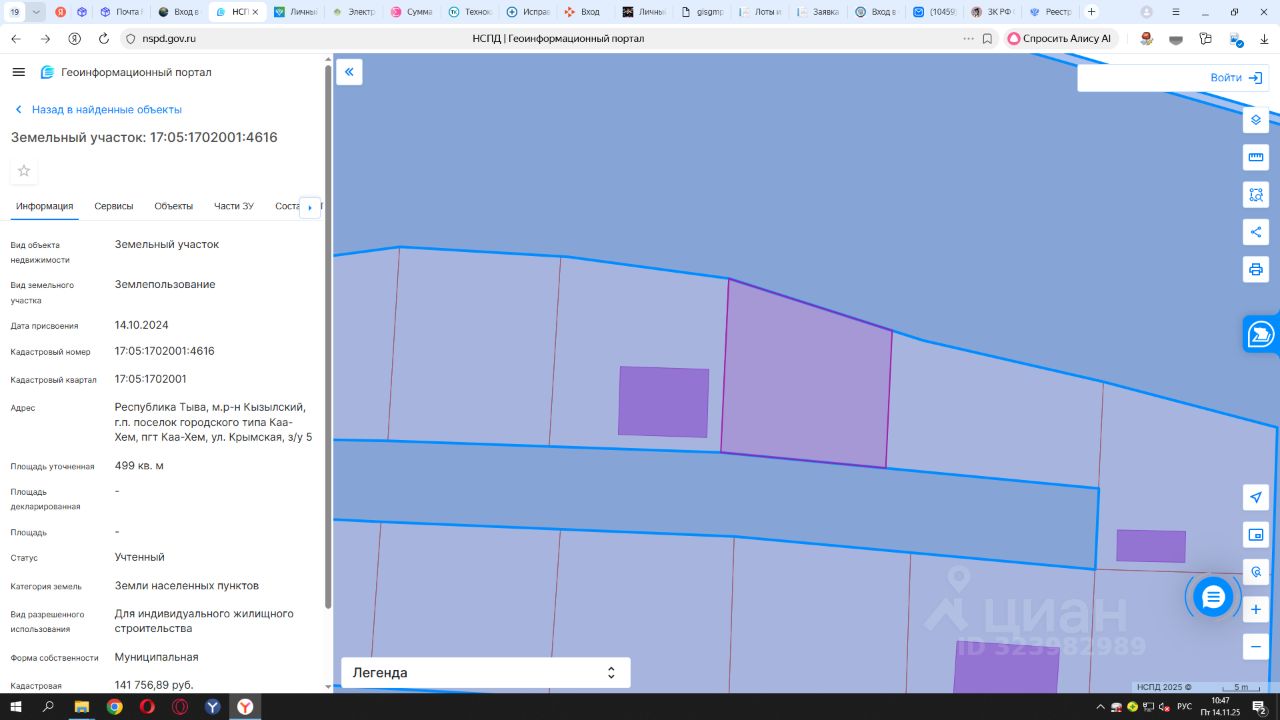This screenshot has height=720, width=1280.
Task: Click Назад в найденные объекты link
Action: 98,110
